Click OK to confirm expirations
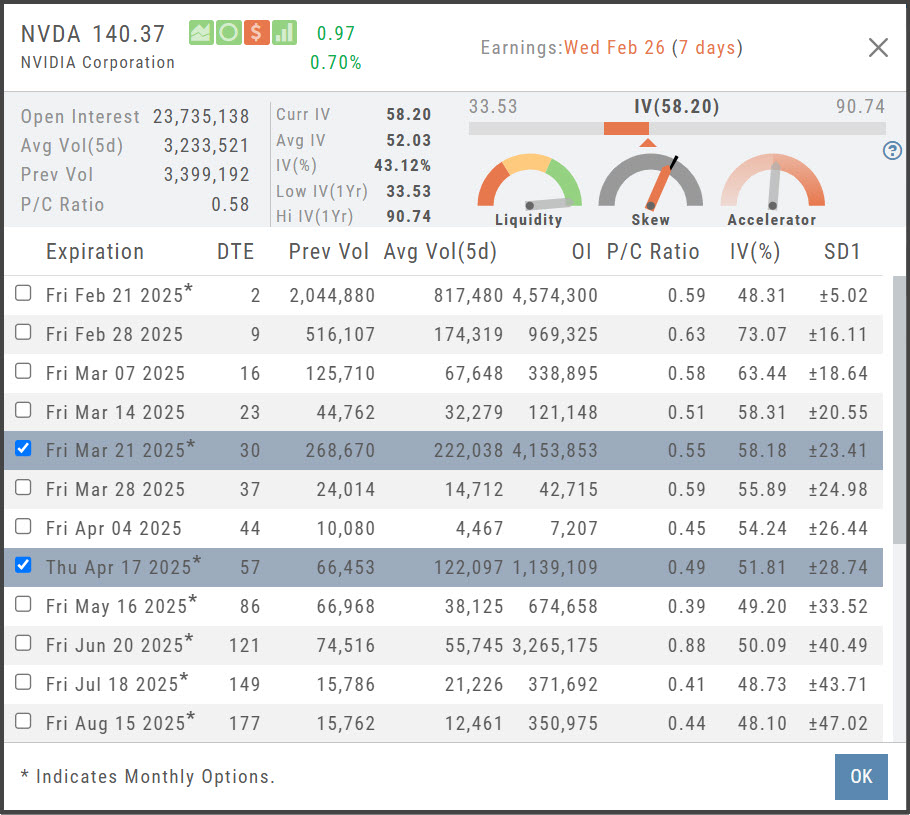910x815 pixels. click(861, 777)
